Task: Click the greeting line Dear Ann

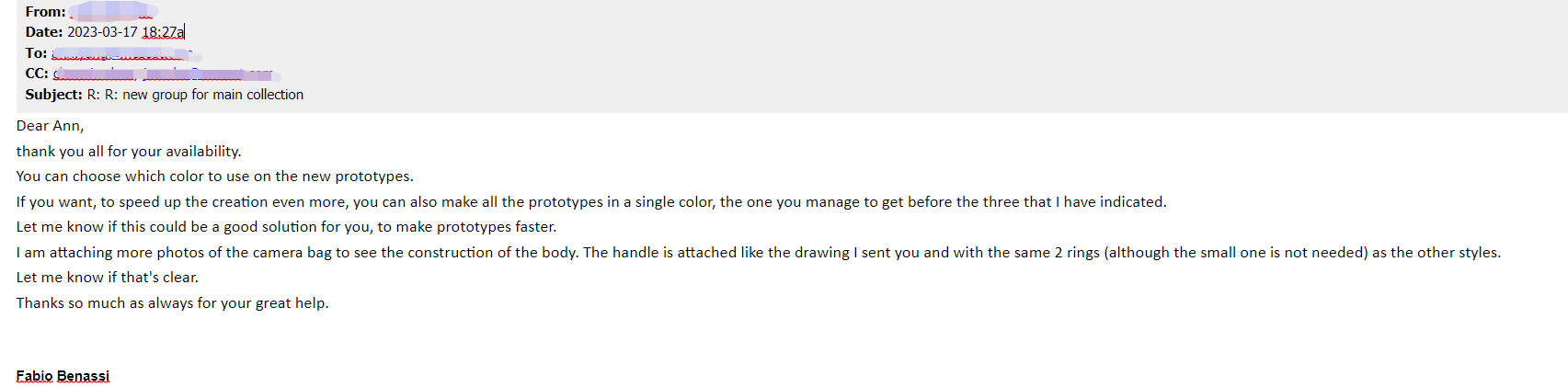Action: pyautogui.click(x=50, y=126)
